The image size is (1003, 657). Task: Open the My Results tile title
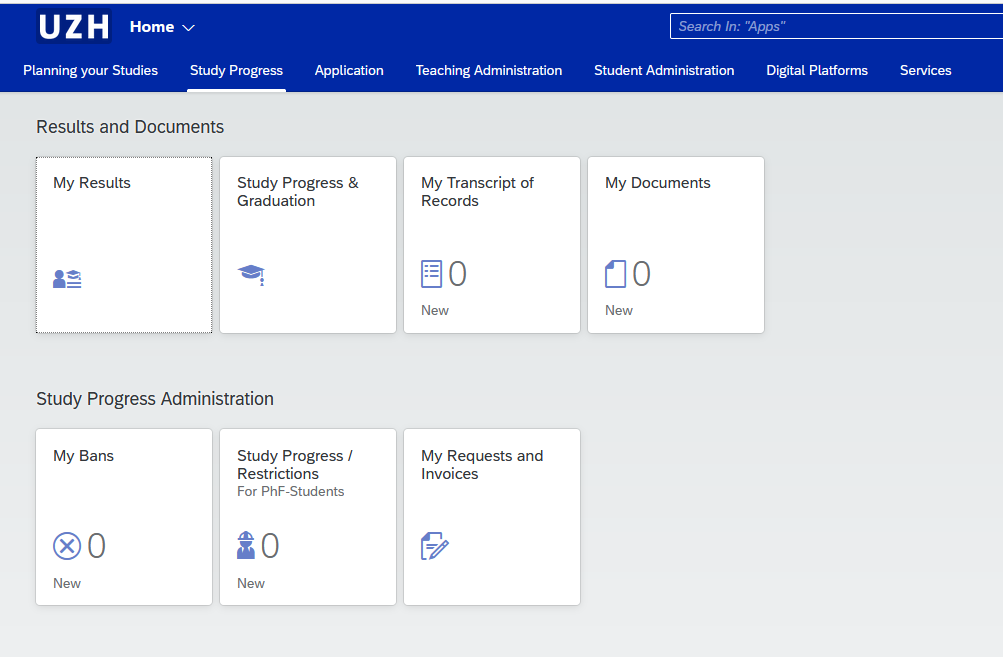(92, 183)
